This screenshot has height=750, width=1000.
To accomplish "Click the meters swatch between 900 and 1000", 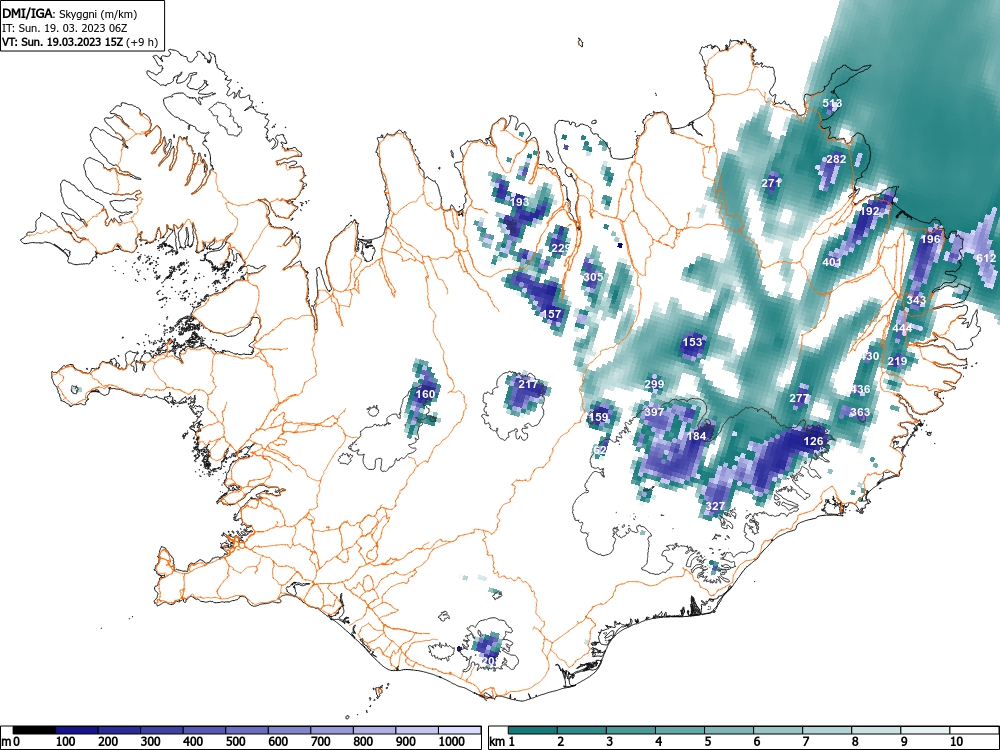I will 417,730.
